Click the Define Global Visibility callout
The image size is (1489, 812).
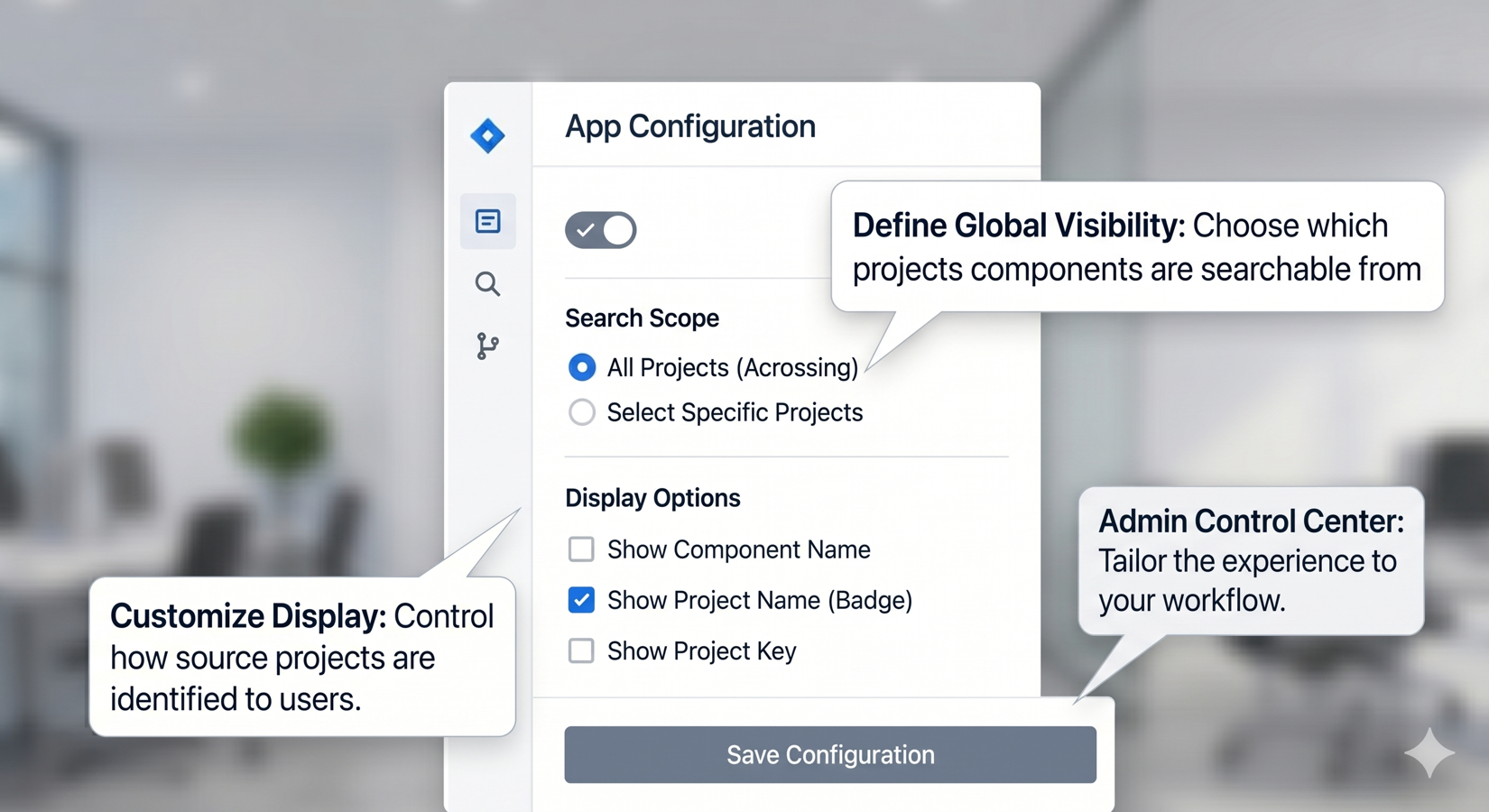tap(1137, 247)
